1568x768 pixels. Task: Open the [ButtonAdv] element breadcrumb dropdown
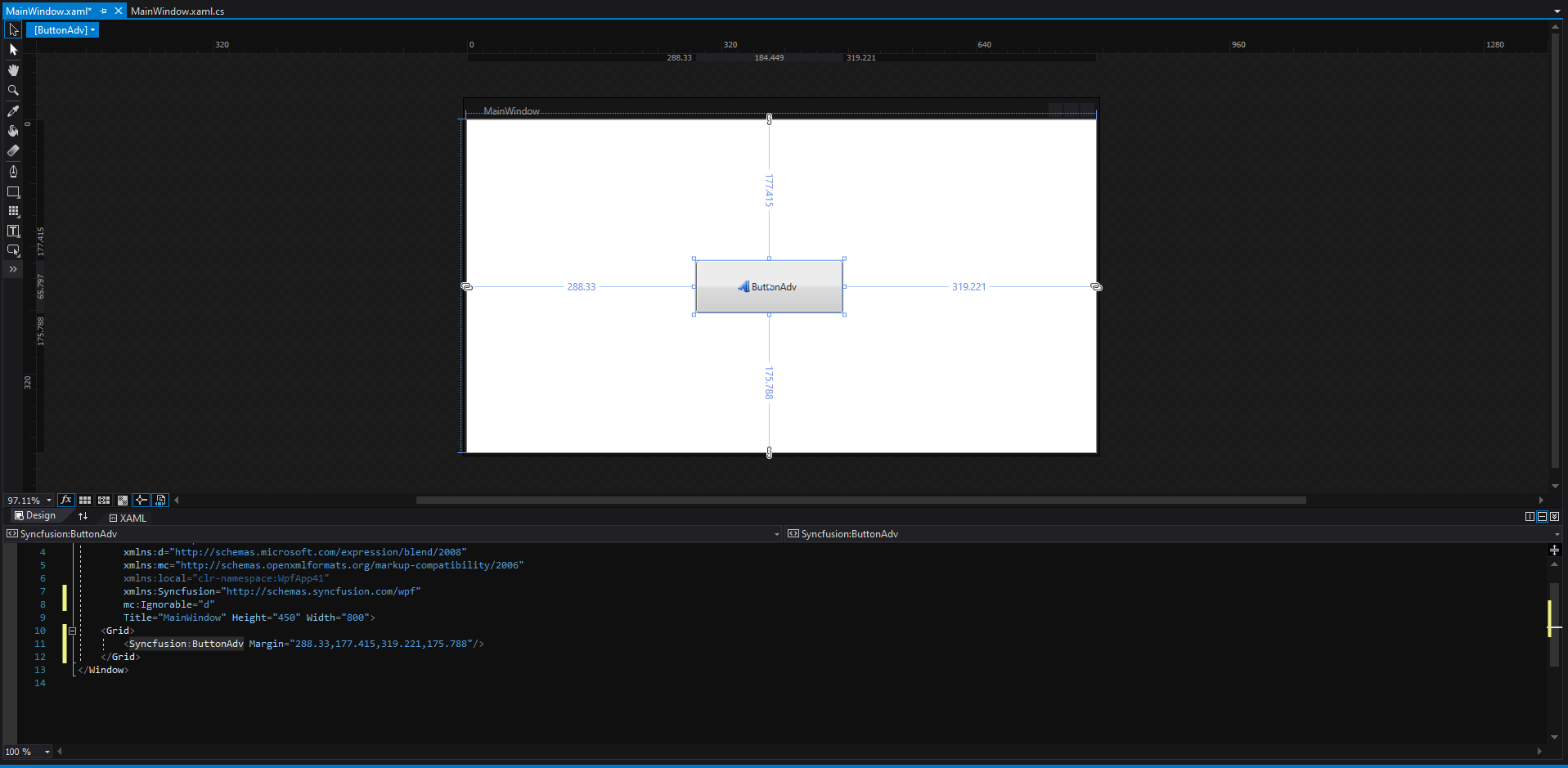point(64,30)
